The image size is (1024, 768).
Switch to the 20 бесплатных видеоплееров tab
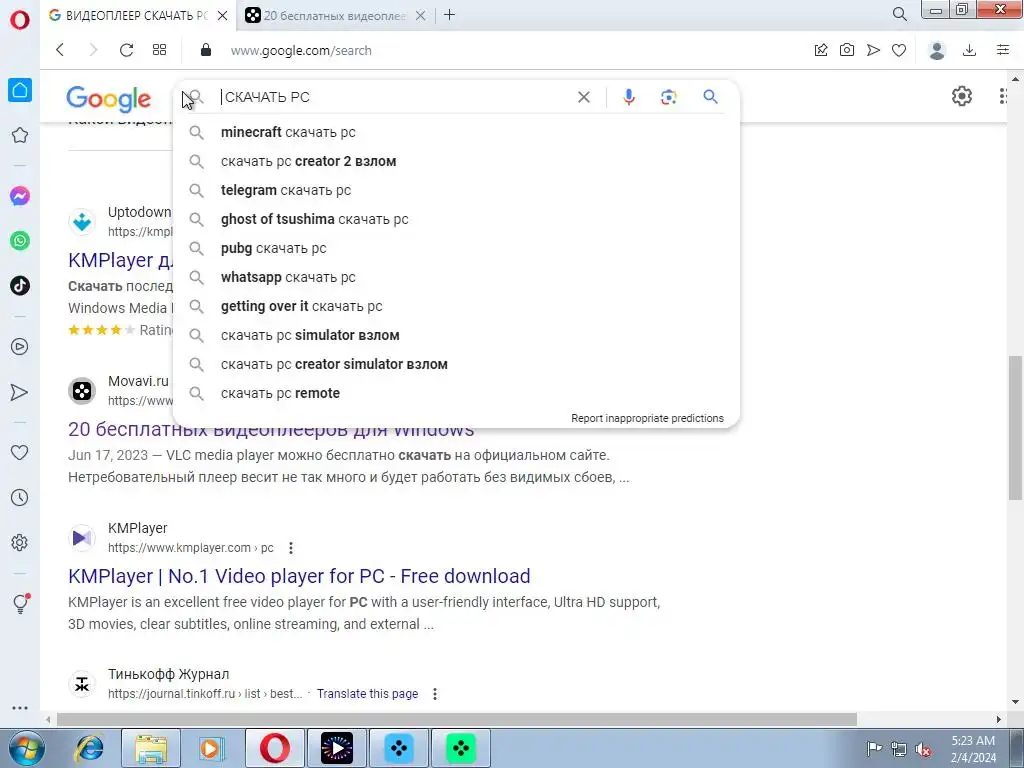(x=327, y=15)
